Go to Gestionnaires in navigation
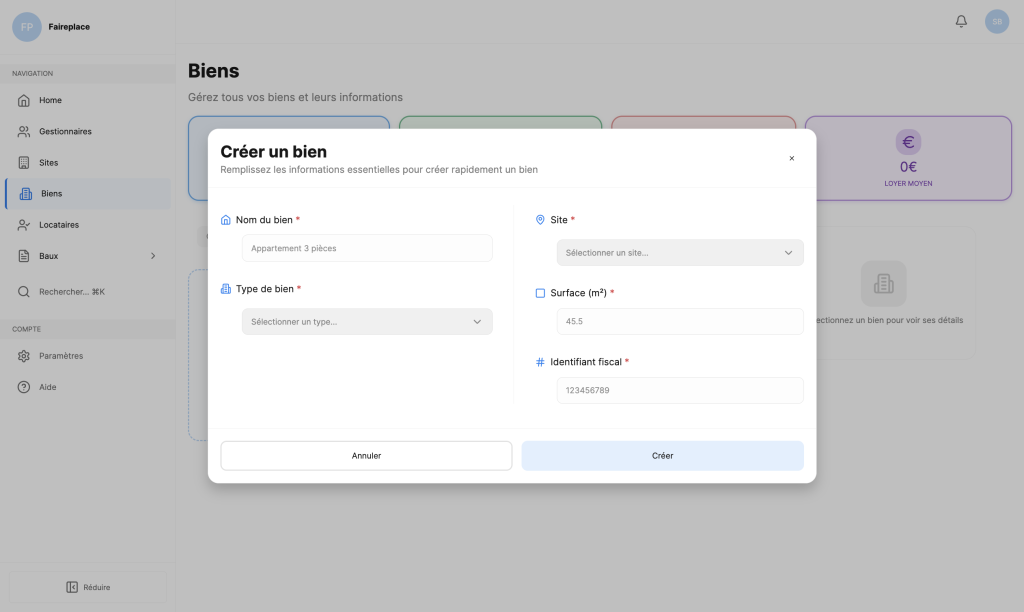Viewport: 1024px width, 612px height. (x=65, y=132)
